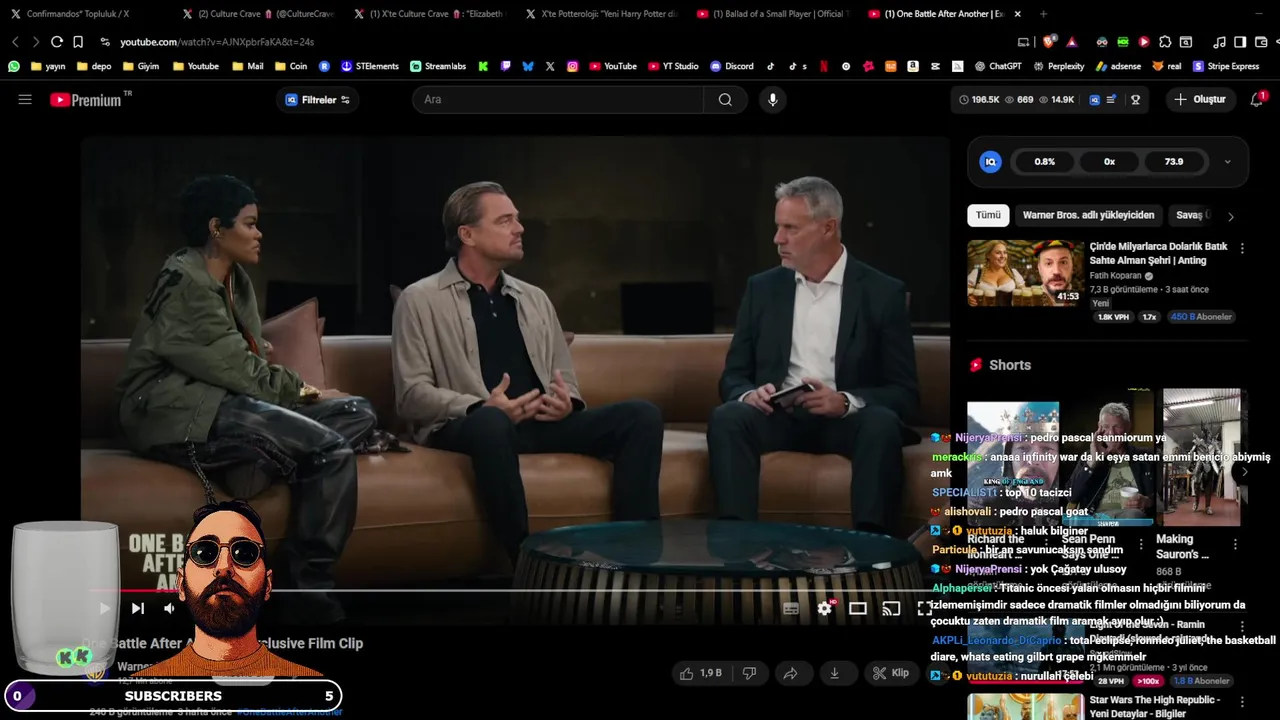The width and height of the screenshot is (1280, 720).
Task: Open the ChatGPT bookmark
Action: [x=997, y=66]
